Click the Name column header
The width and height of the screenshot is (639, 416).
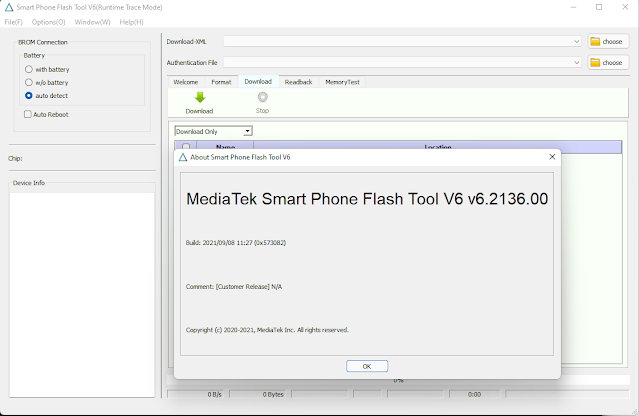pyautogui.click(x=225, y=147)
